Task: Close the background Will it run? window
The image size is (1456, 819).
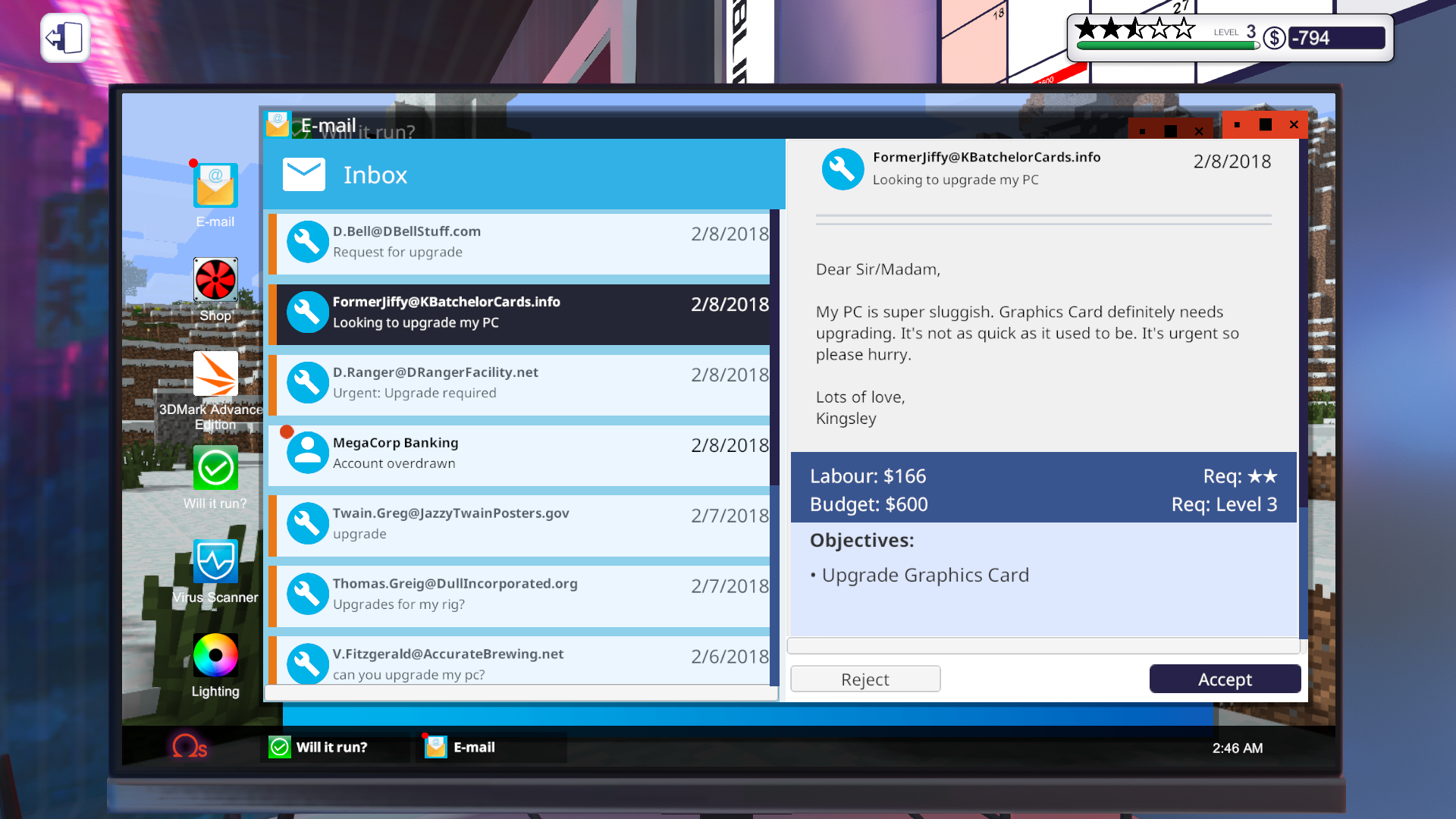Action: coord(1199,131)
